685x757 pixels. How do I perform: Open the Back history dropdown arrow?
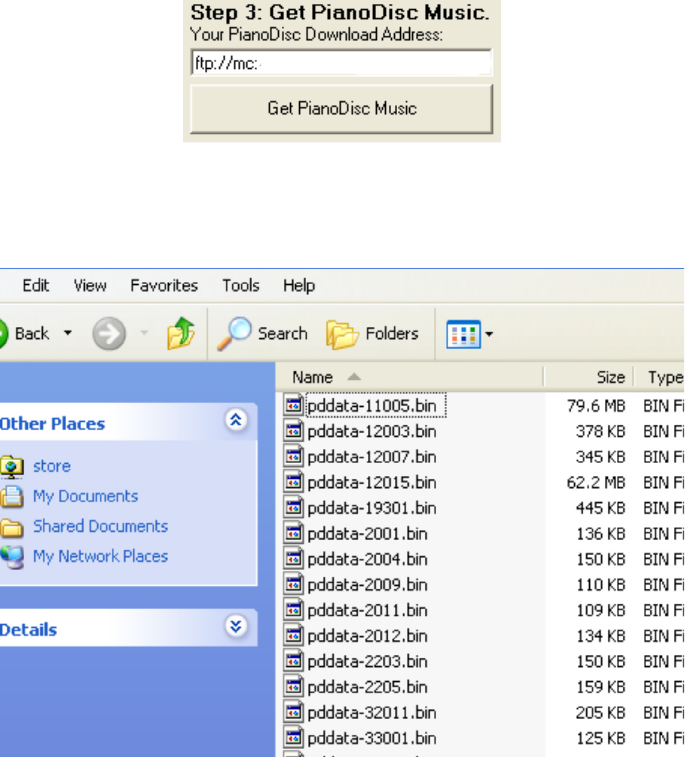pyautogui.click(x=68, y=333)
